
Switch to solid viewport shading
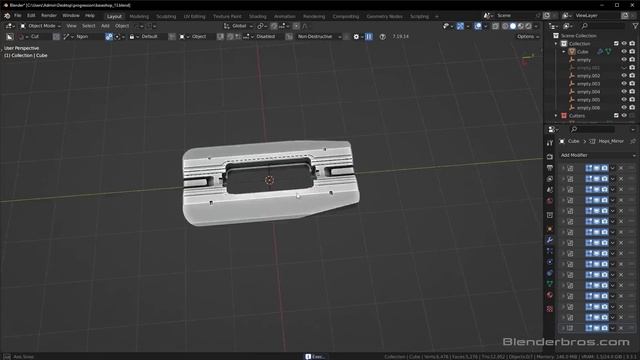(x=513, y=26)
